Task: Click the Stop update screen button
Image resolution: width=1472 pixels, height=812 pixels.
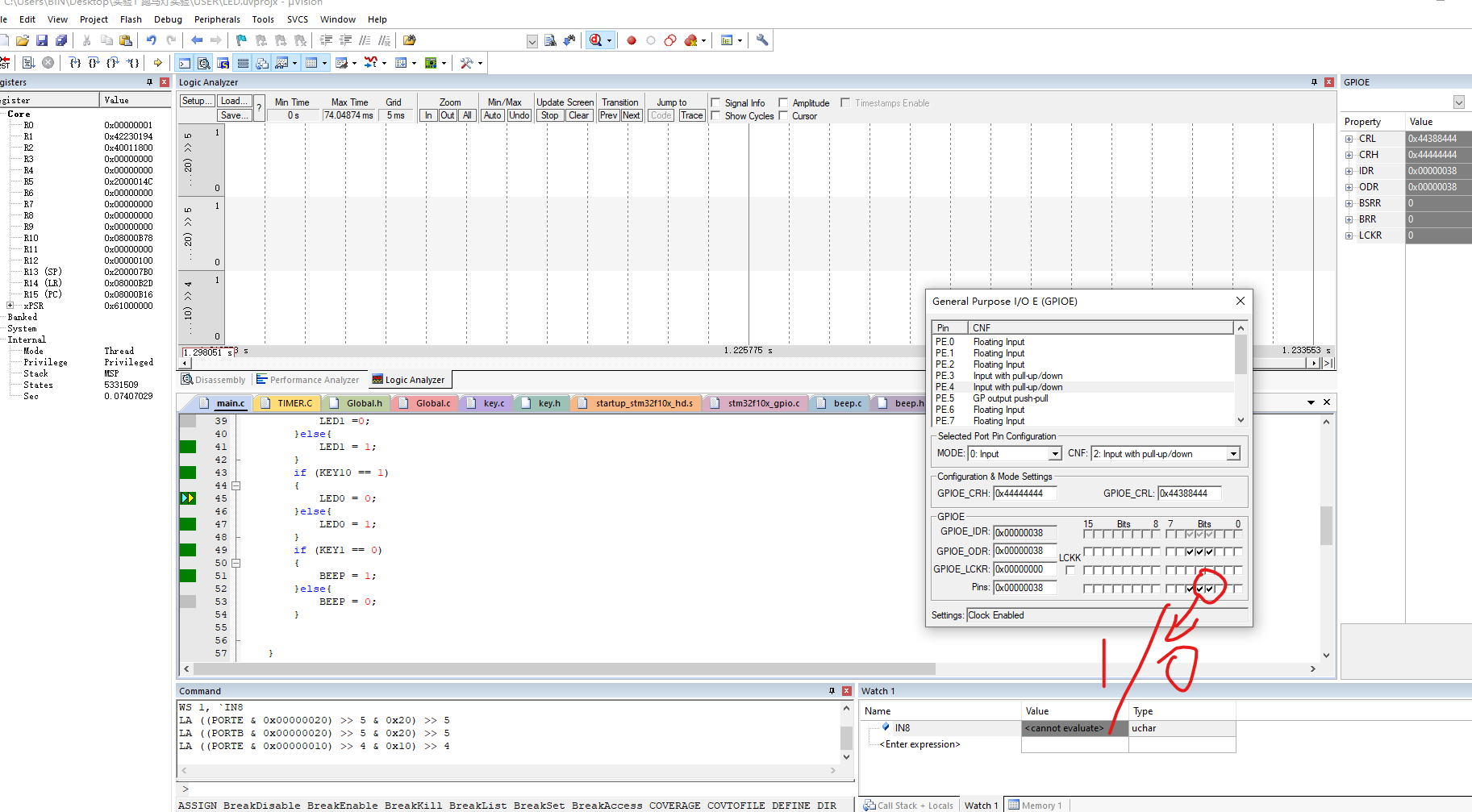Action: 549,115
